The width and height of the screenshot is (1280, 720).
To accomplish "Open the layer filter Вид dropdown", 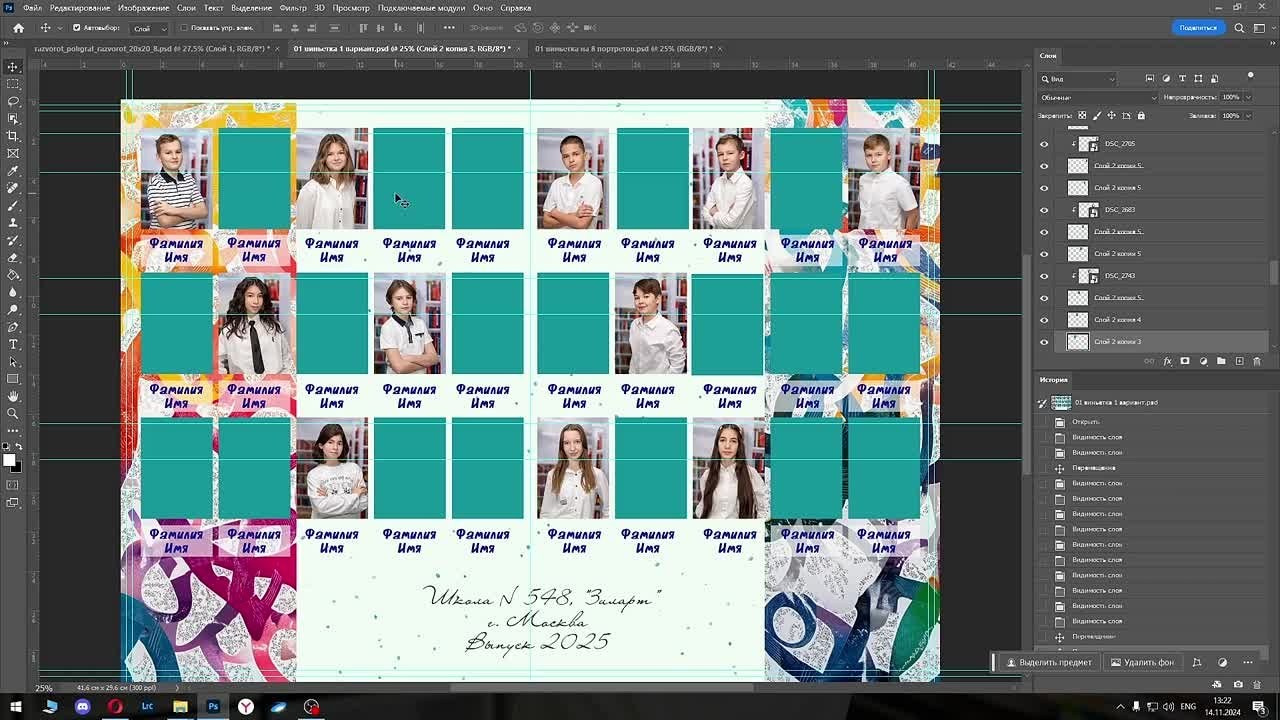I will point(1078,78).
